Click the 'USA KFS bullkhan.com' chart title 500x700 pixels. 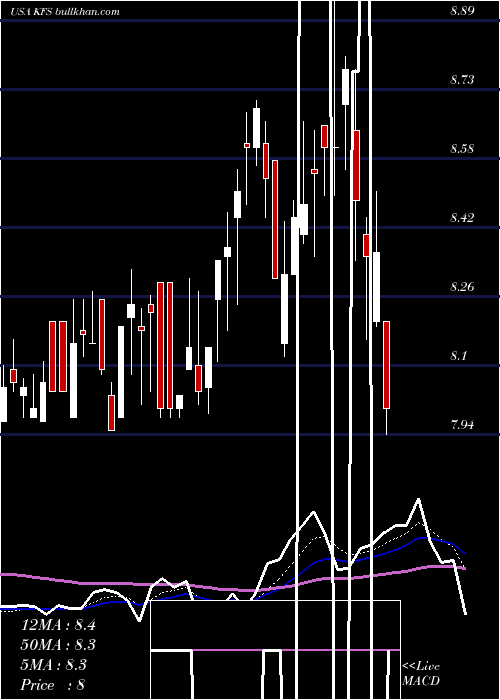tap(65, 12)
